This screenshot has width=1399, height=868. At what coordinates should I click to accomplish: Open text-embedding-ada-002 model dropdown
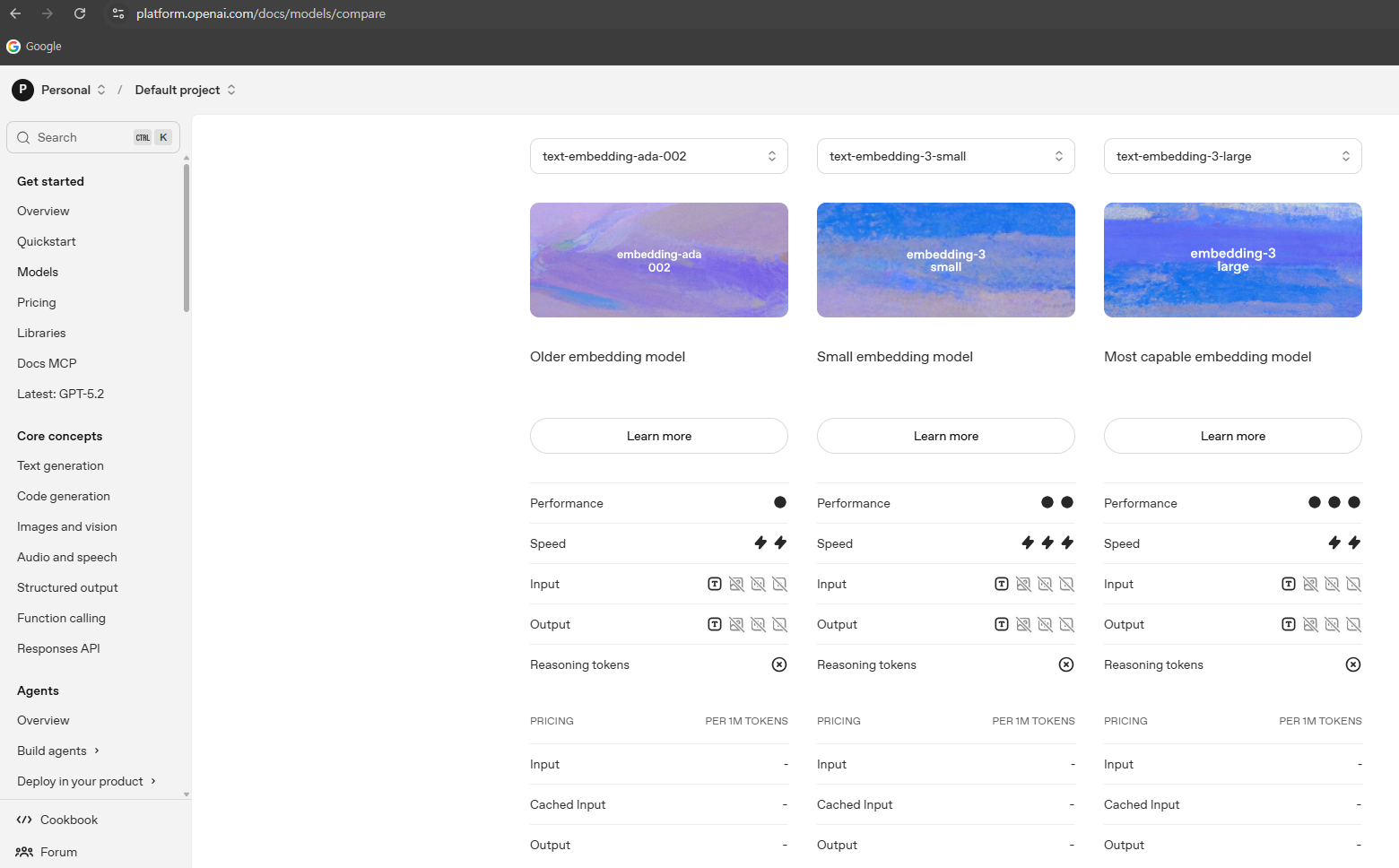click(x=659, y=156)
